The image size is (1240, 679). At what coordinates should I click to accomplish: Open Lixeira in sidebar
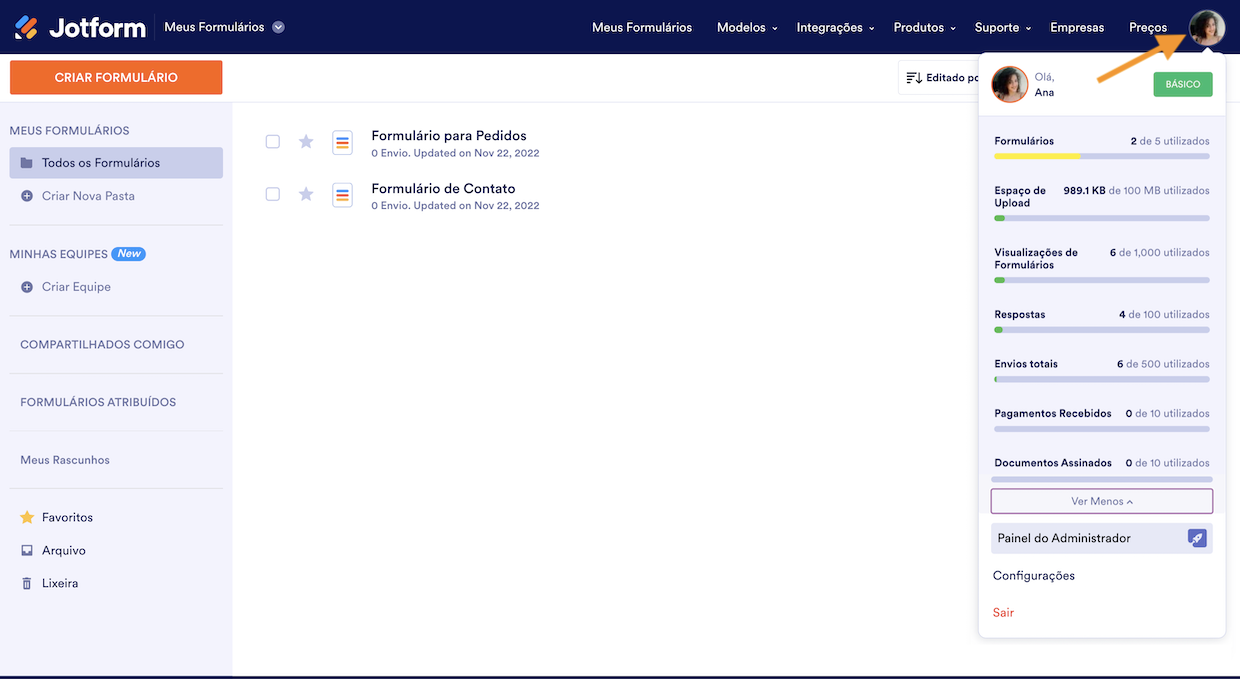[60, 583]
